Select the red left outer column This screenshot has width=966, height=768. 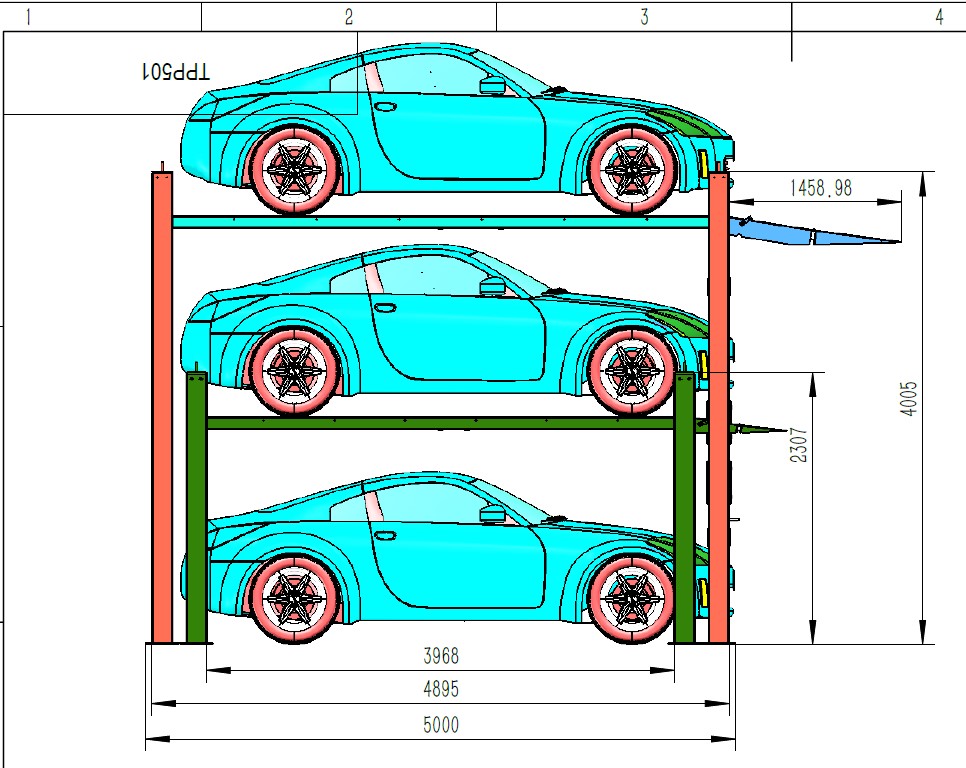pos(162,408)
